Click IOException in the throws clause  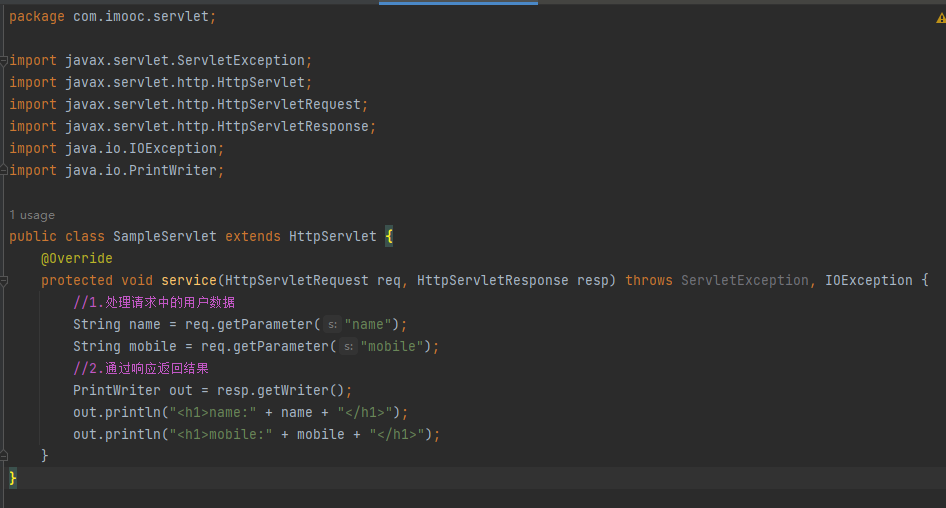tap(868, 280)
